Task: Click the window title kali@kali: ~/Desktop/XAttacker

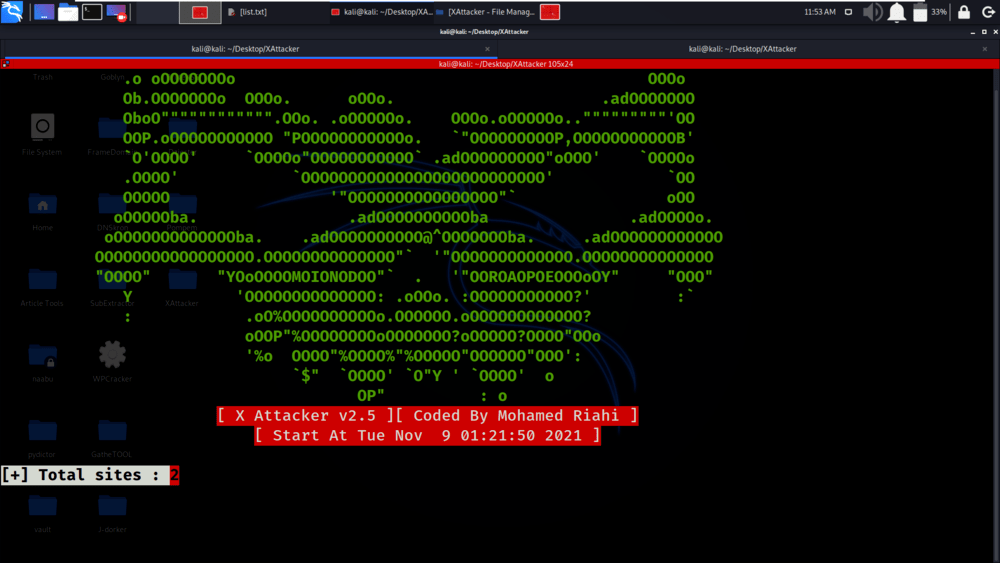Action: [x=484, y=31]
